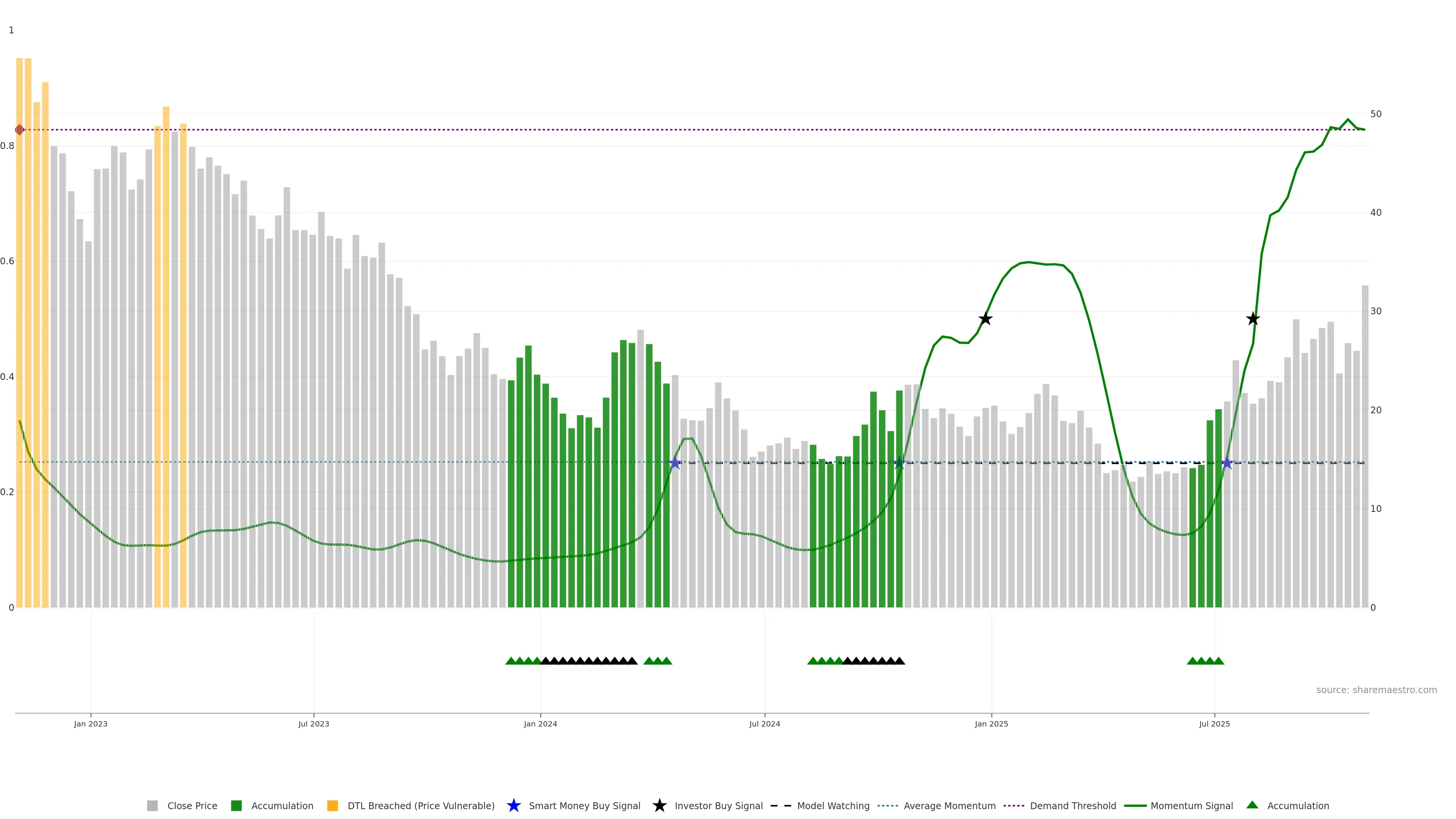Screen dimensions: 1456x819
Task: Click the green Accumulation square legend swatch
Action: 236,805
